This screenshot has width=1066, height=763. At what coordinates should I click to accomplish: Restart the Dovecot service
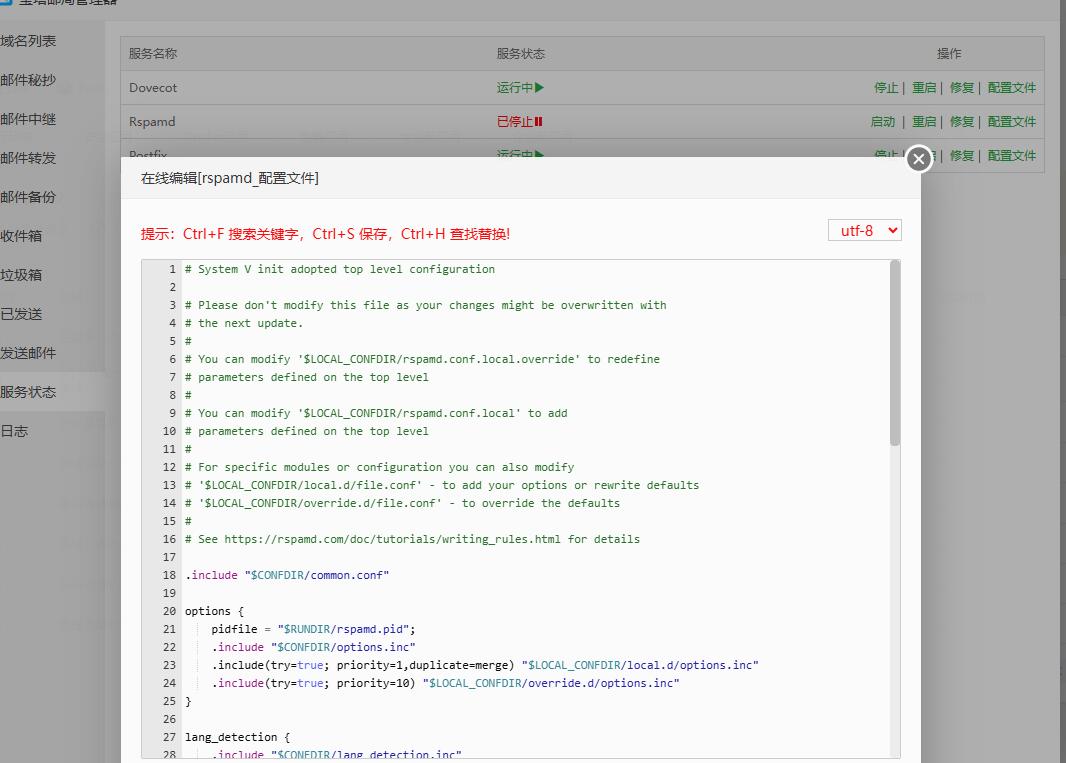tap(924, 88)
